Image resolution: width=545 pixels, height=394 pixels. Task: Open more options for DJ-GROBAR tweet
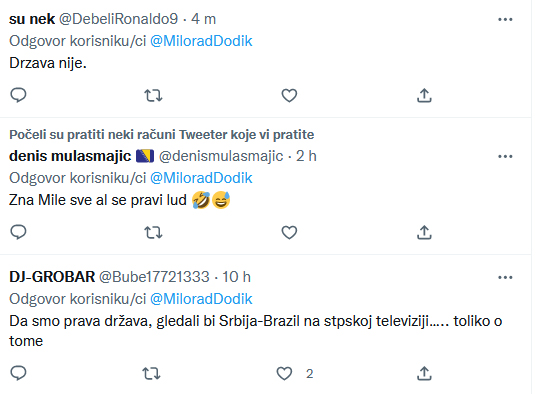[505, 277]
